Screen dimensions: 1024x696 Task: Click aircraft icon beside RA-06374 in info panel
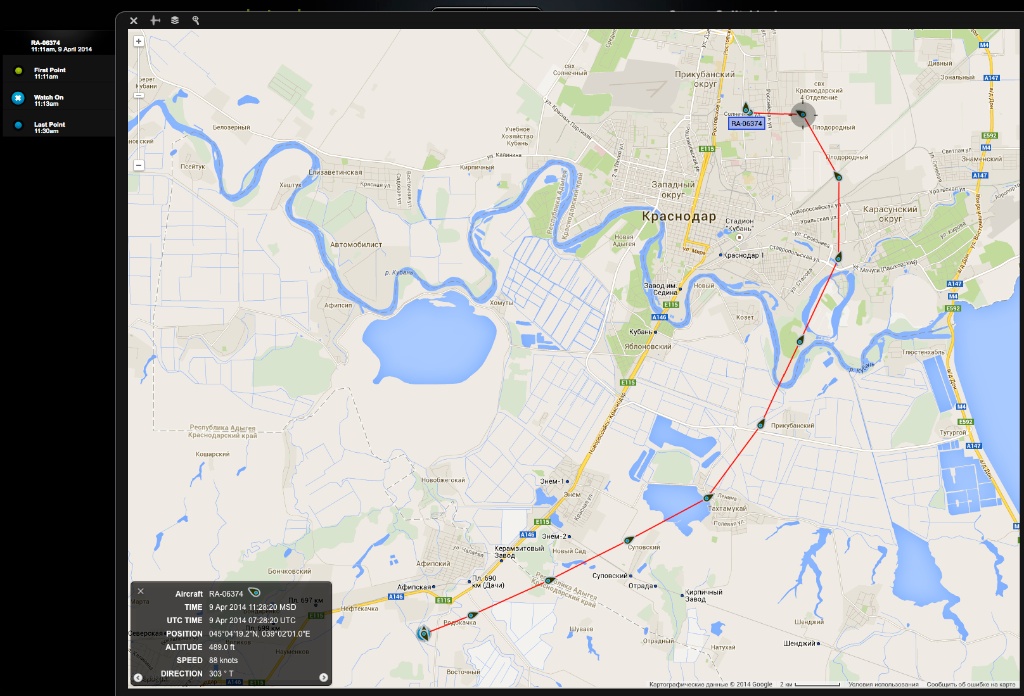pyautogui.click(x=254, y=593)
